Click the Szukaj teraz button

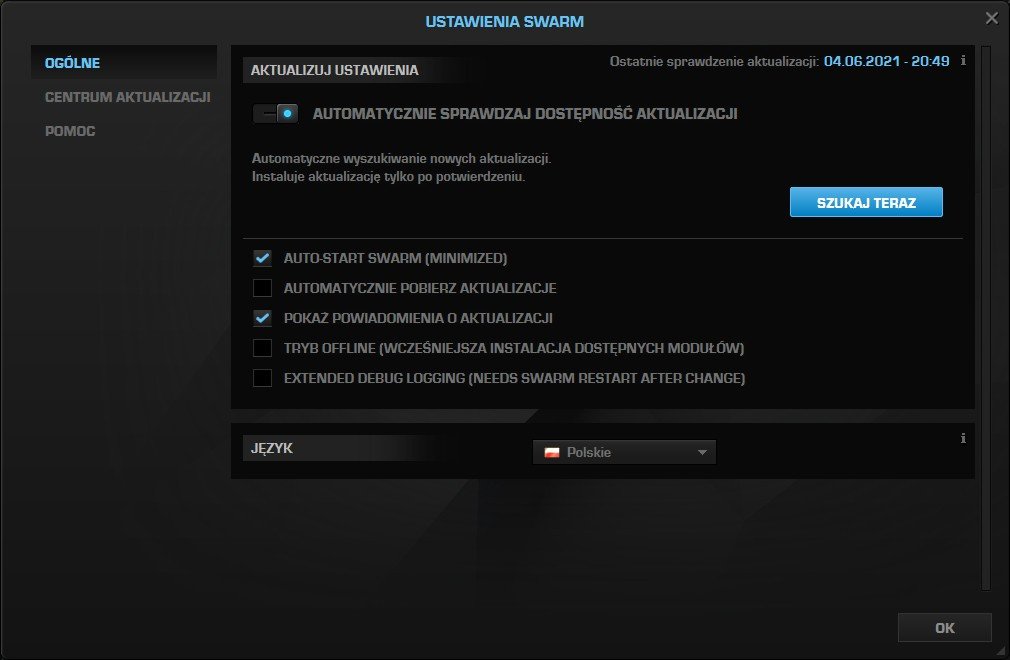[866, 202]
